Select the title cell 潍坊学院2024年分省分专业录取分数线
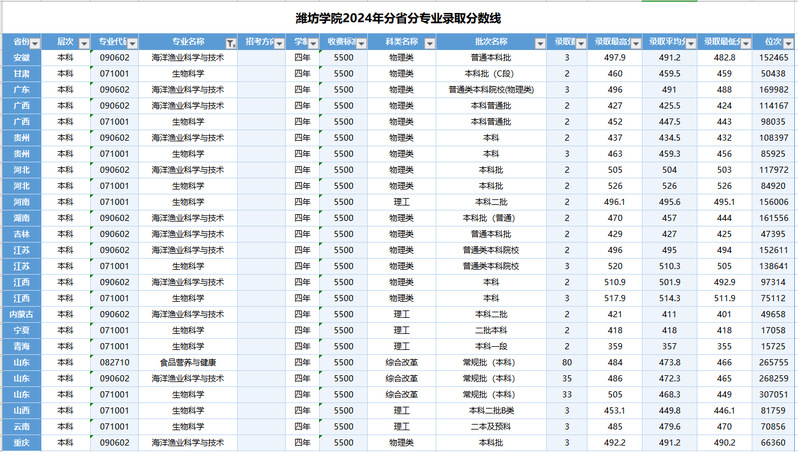Viewport: 798px width, 452px height. (x=398, y=18)
